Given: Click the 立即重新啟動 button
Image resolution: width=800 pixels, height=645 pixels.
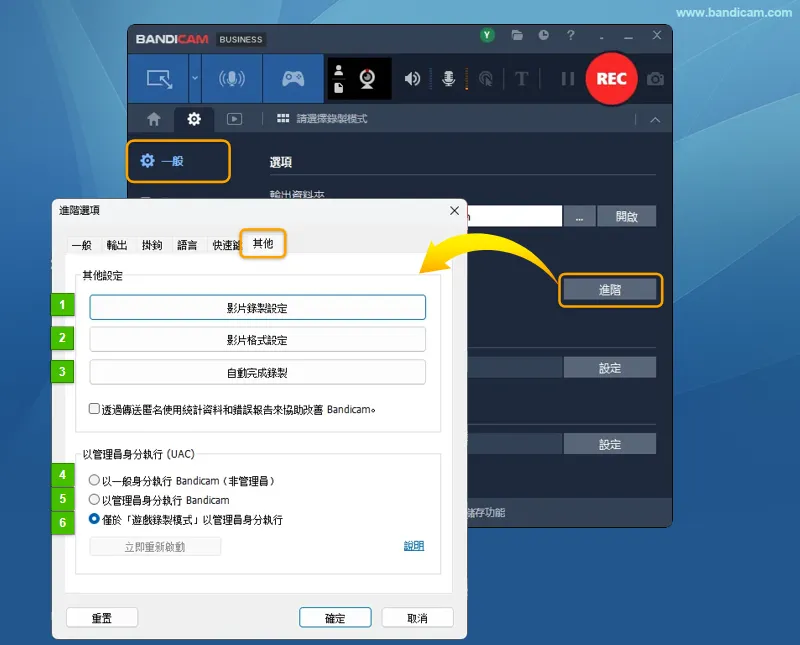Looking at the screenshot, I should point(155,547).
